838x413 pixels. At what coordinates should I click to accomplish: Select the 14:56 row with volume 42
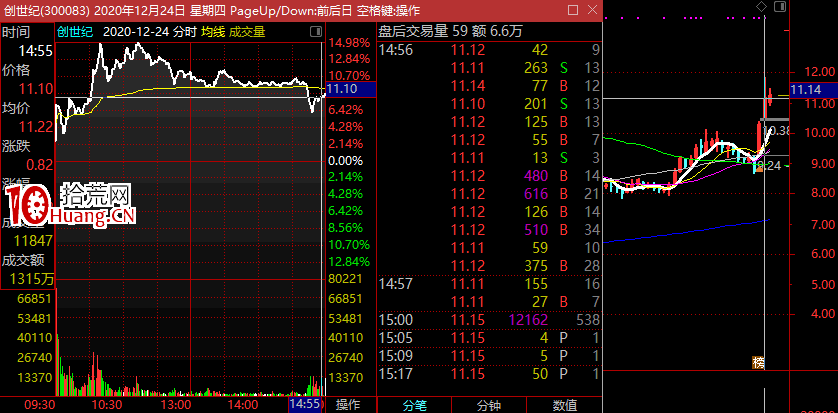click(x=489, y=51)
